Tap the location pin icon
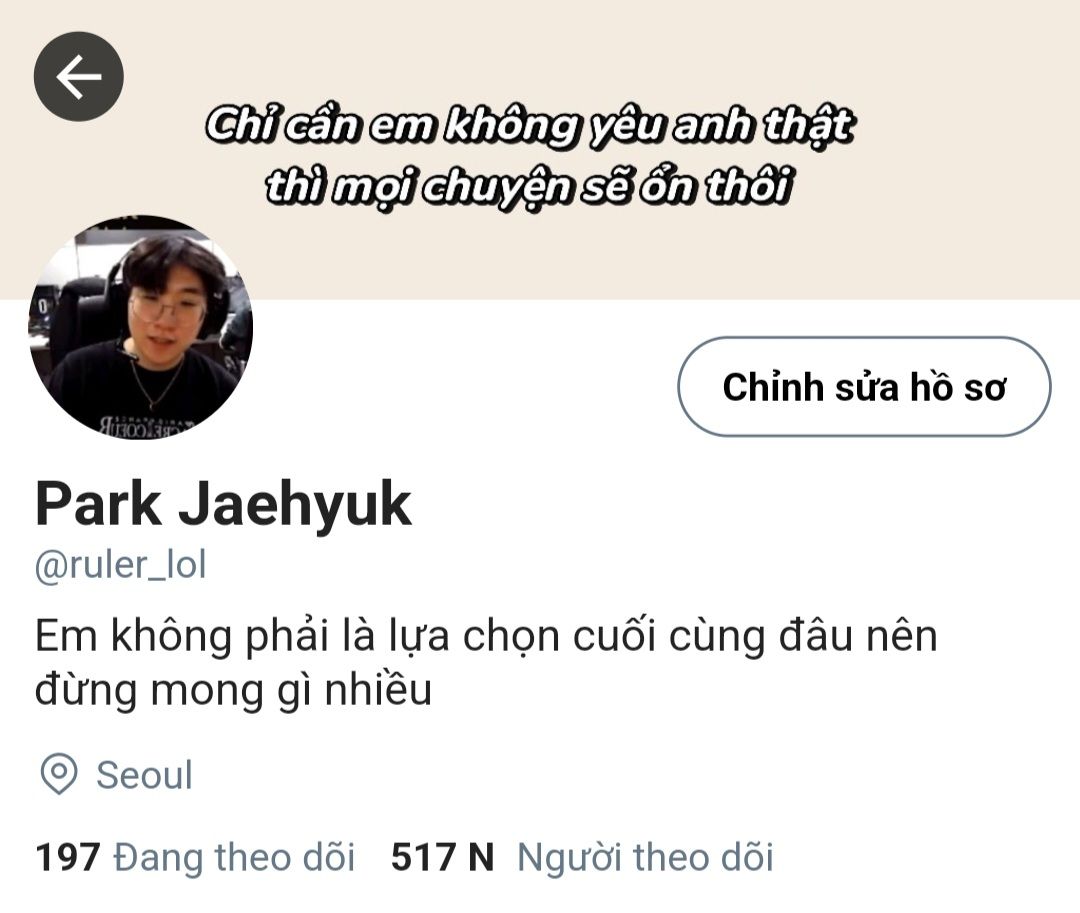1080x913 pixels. (x=59, y=774)
